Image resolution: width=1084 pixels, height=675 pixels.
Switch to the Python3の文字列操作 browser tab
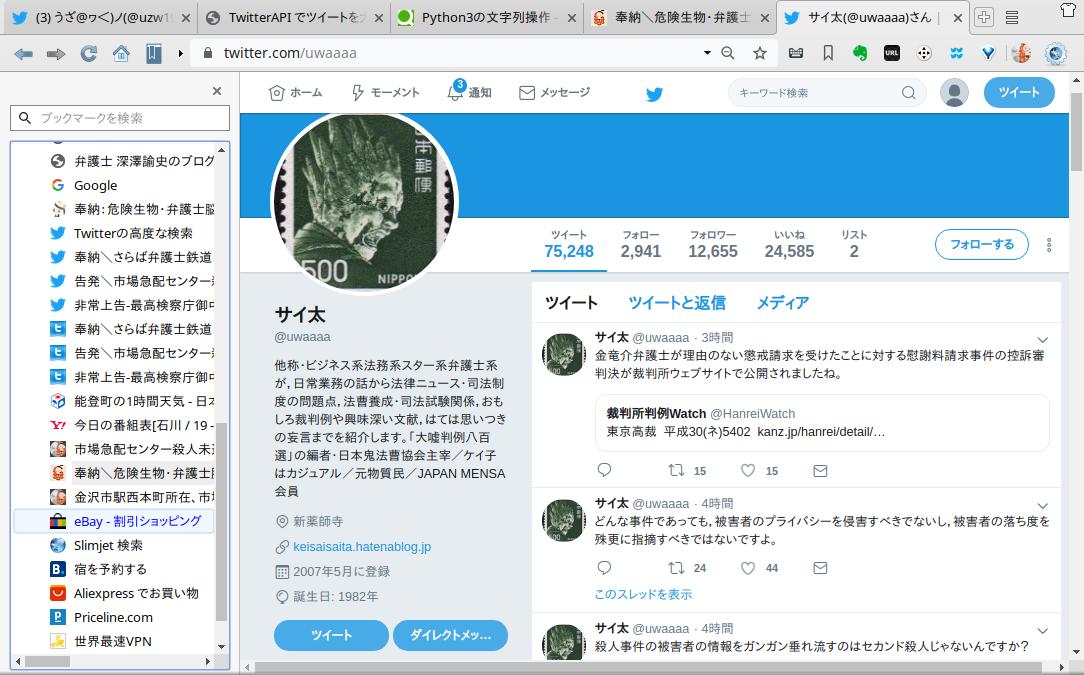[x=486, y=17]
